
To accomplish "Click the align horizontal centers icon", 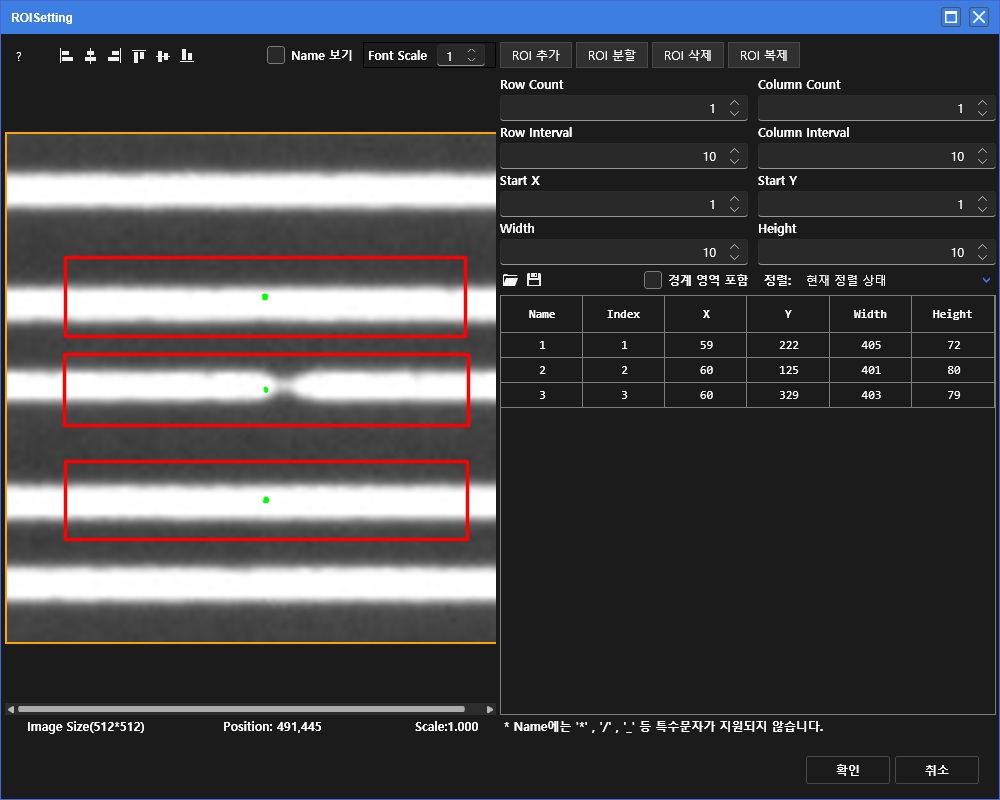I will (90, 56).
